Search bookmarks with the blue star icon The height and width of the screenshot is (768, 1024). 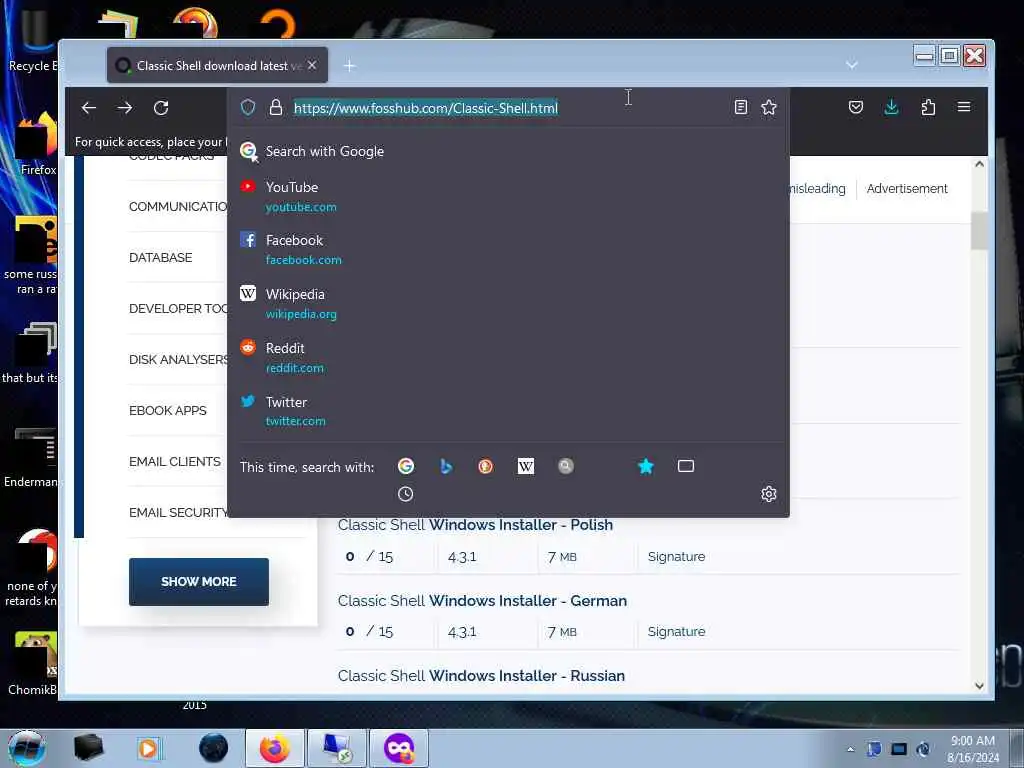point(645,466)
